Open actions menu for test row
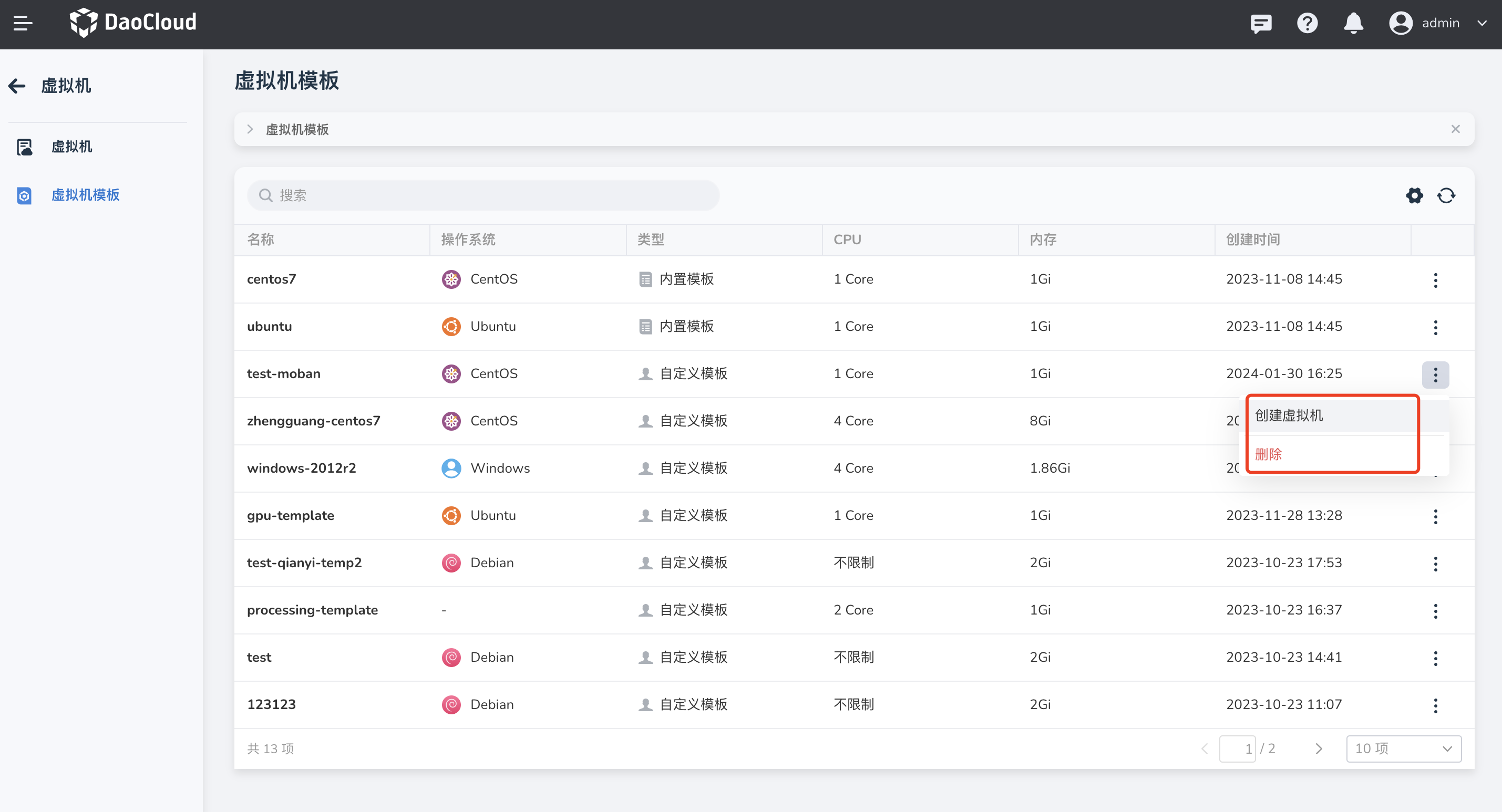The image size is (1502, 812). pos(1435,658)
